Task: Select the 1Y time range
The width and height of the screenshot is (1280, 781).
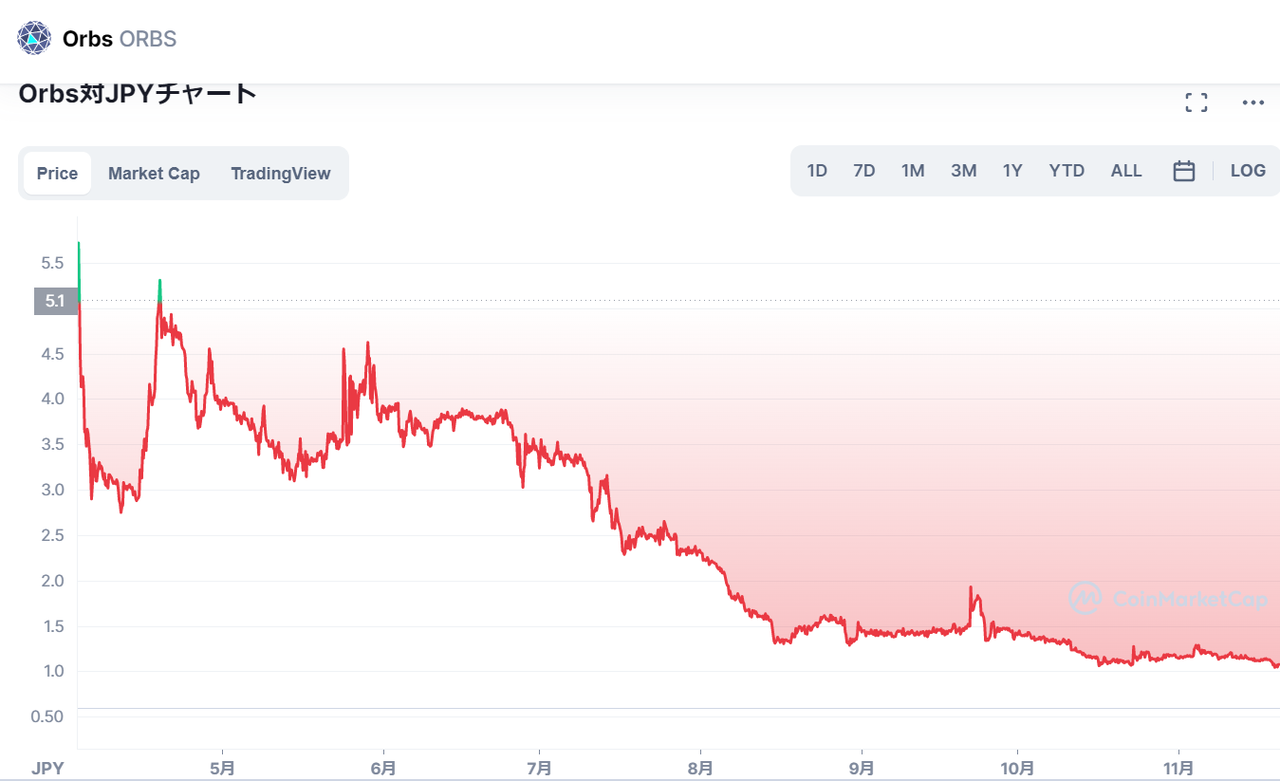Action: [x=1012, y=171]
